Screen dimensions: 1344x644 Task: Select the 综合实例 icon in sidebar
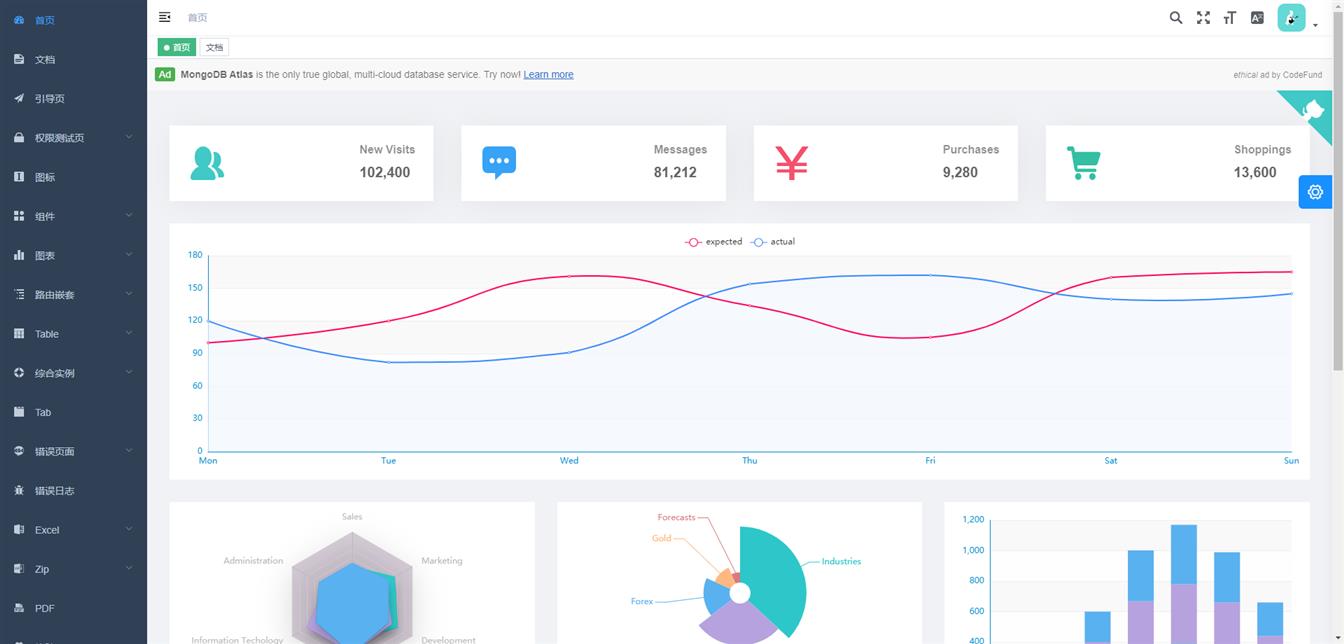click(19, 373)
